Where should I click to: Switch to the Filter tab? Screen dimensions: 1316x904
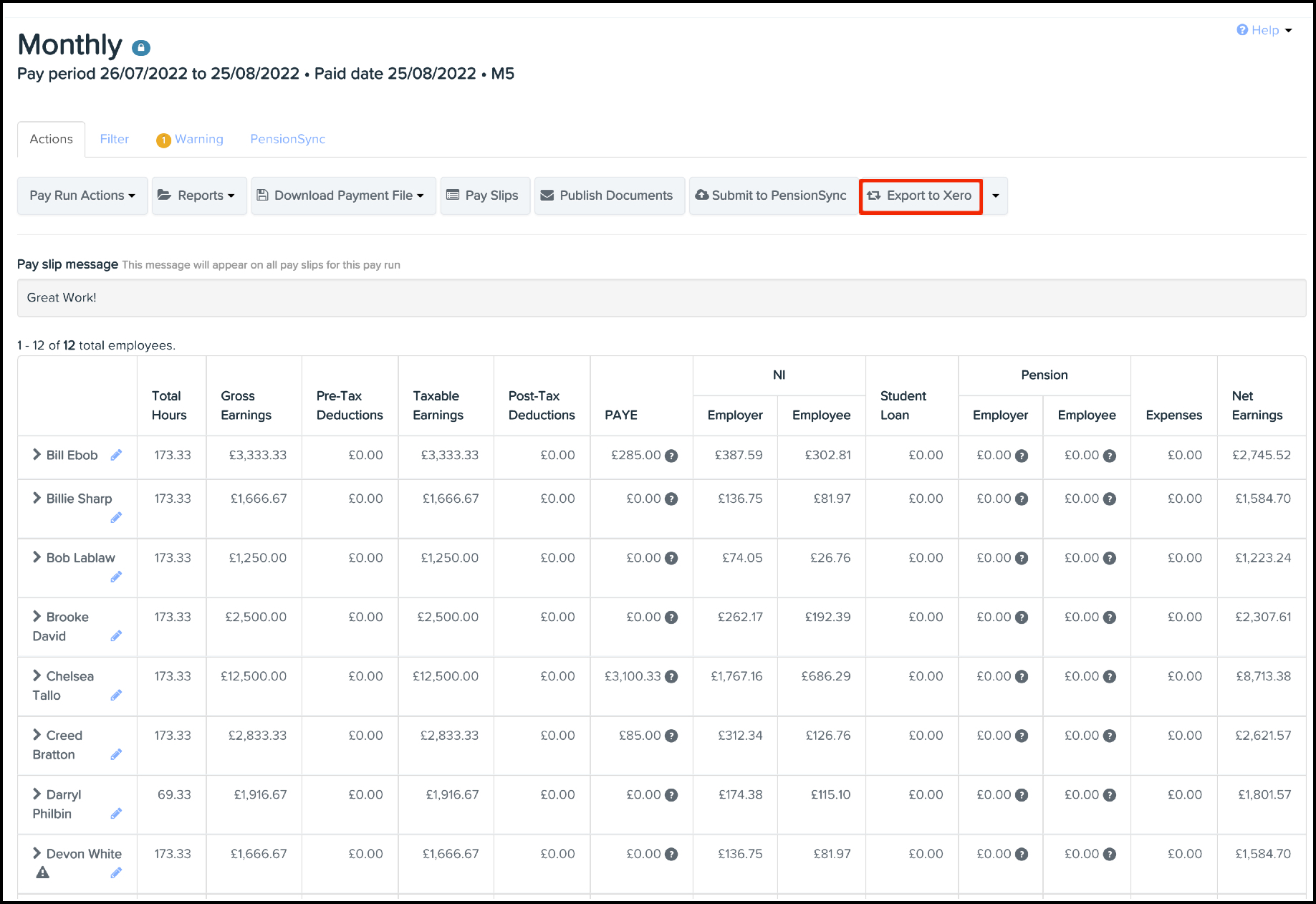pyautogui.click(x=115, y=139)
